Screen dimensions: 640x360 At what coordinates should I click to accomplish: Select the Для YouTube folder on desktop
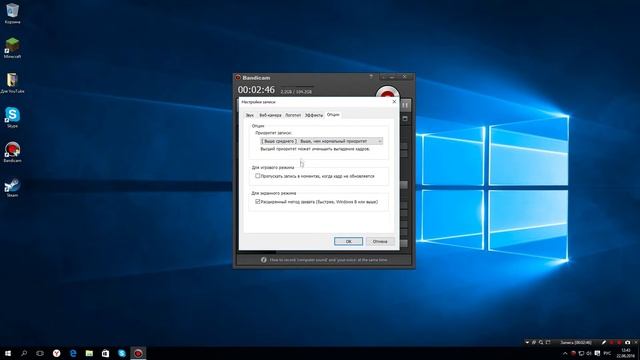tap(12, 82)
